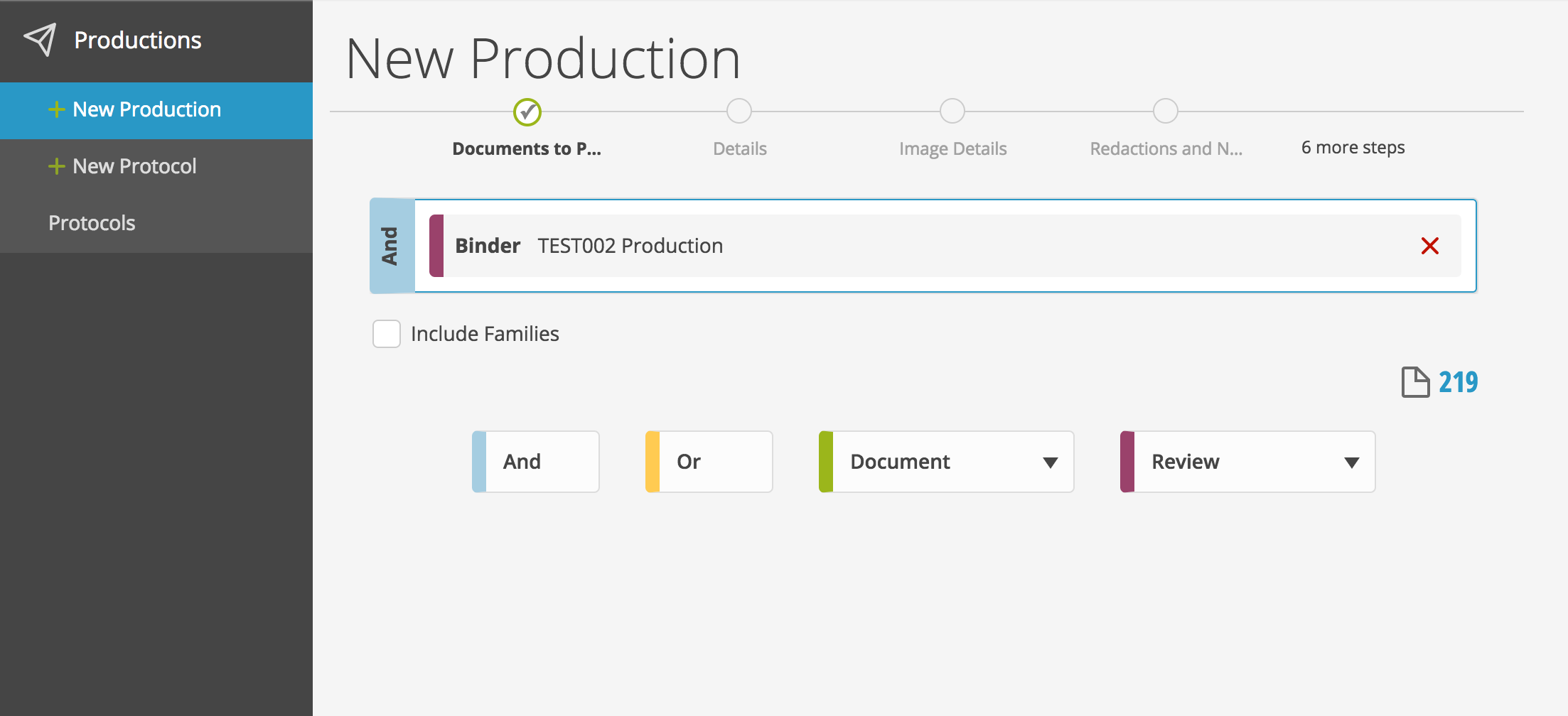Viewport: 1568px width, 716px height.
Task: Select the Binder TEST002 Production row
Action: [x=945, y=246]
